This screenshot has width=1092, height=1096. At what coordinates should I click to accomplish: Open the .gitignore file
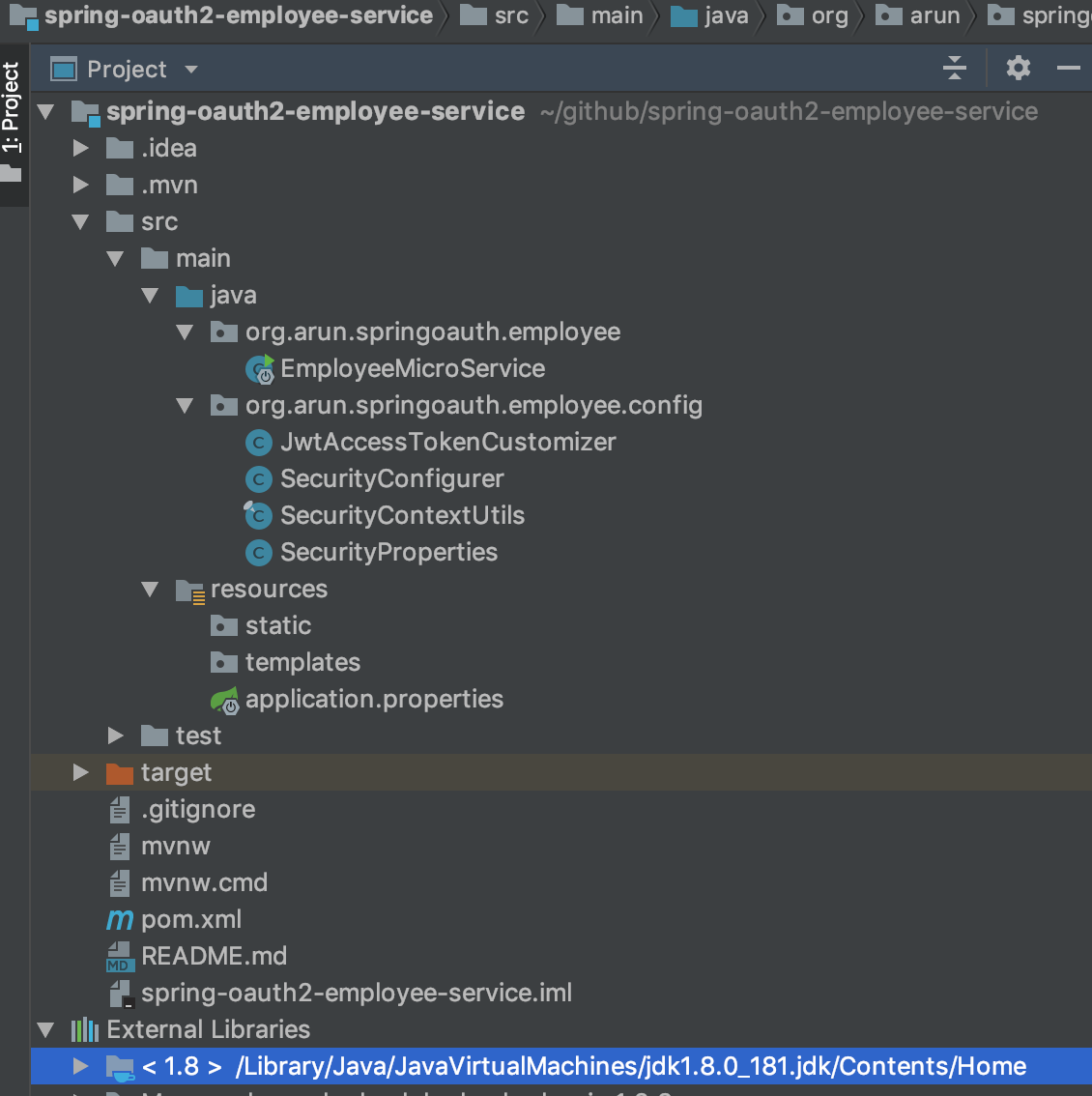point(198,809)
